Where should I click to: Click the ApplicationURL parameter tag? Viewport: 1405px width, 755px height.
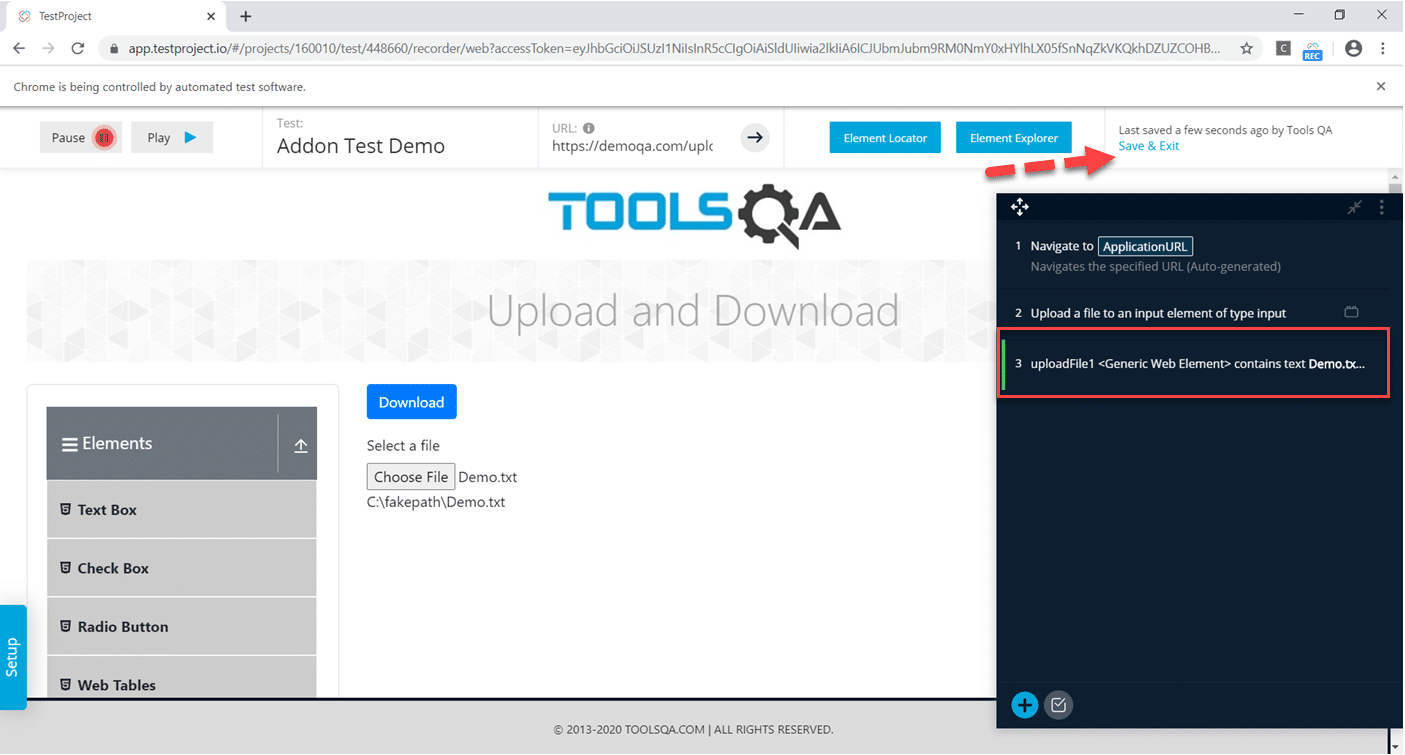pyautogui.click(x=1145, y=246)
